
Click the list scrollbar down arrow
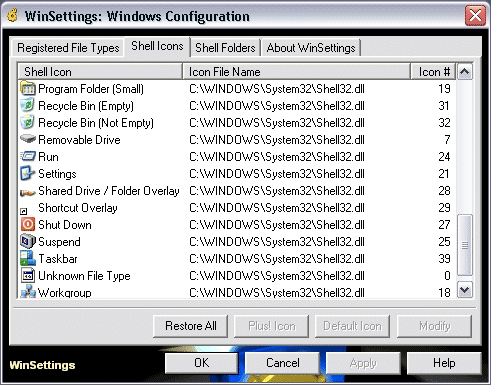pos(465,290)
